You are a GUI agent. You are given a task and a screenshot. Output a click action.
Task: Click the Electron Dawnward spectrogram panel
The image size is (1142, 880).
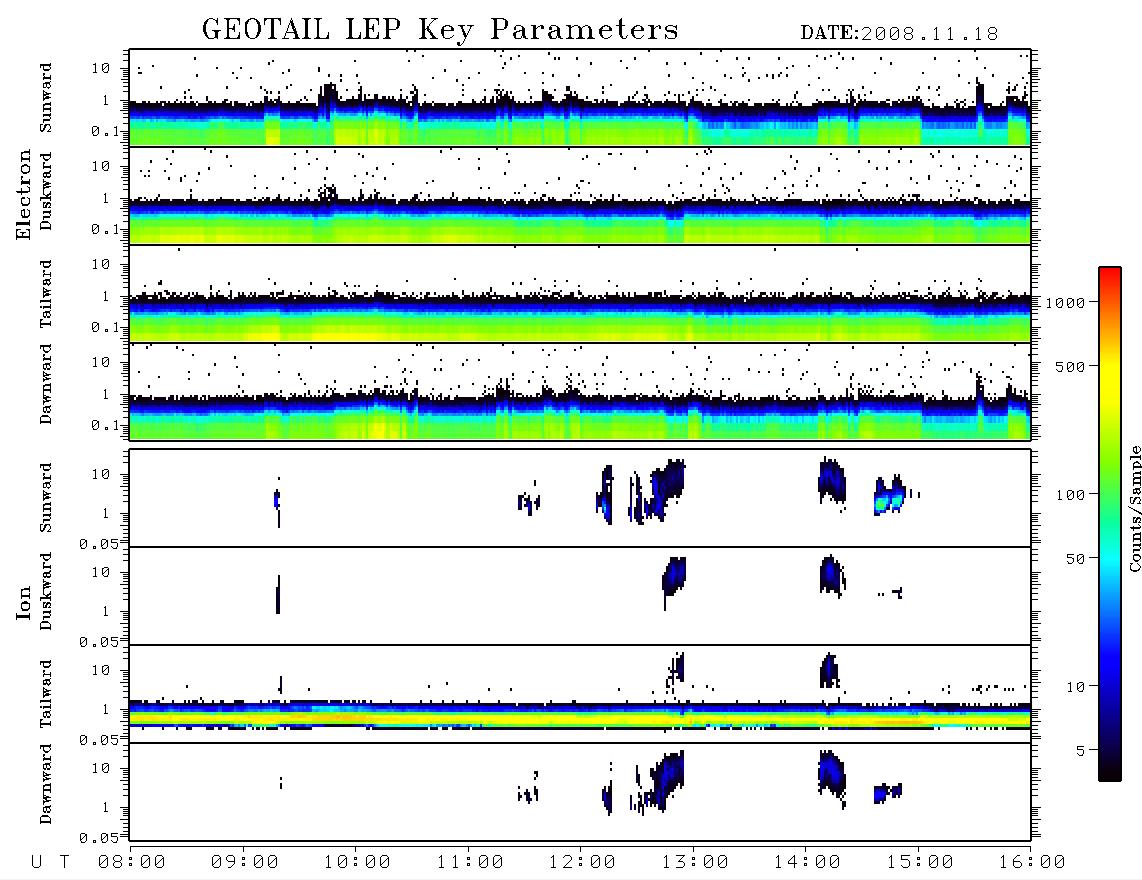(x=580, y=391)
